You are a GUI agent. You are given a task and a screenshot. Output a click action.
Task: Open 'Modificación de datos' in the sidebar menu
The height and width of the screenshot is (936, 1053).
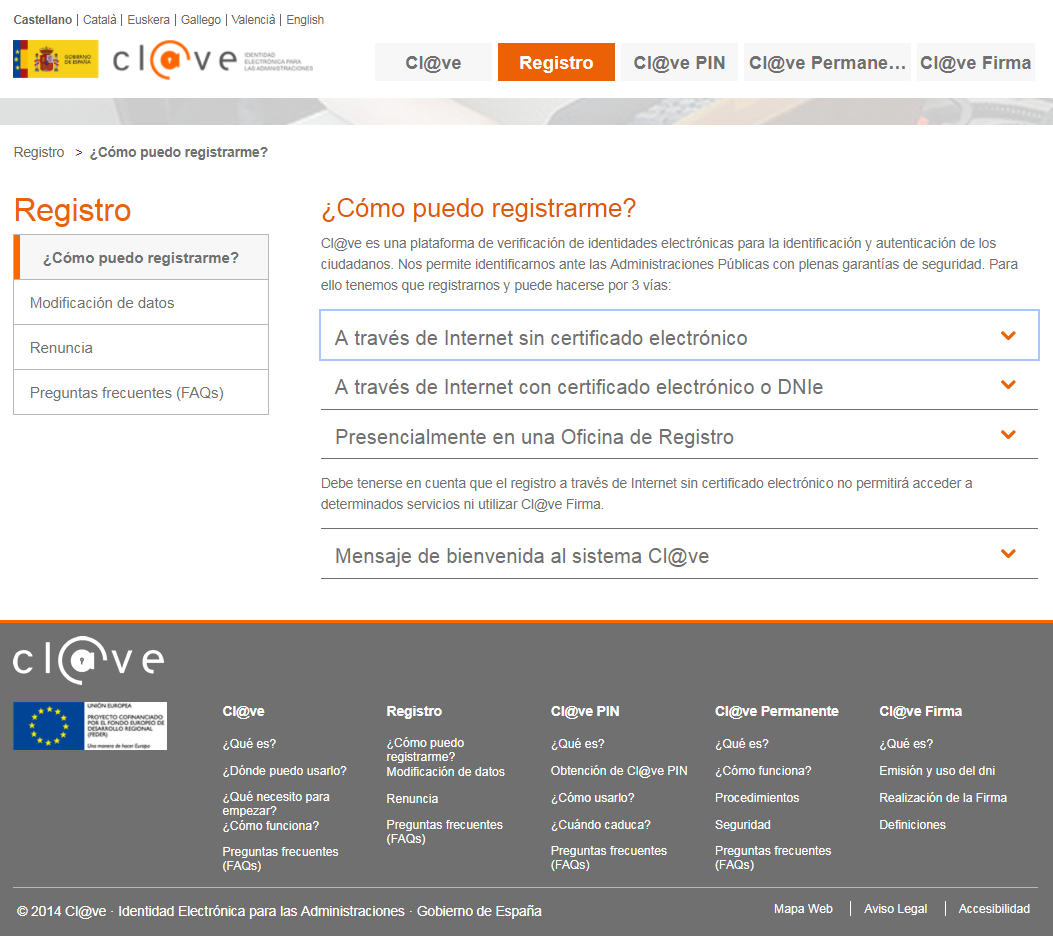point(141,303)
